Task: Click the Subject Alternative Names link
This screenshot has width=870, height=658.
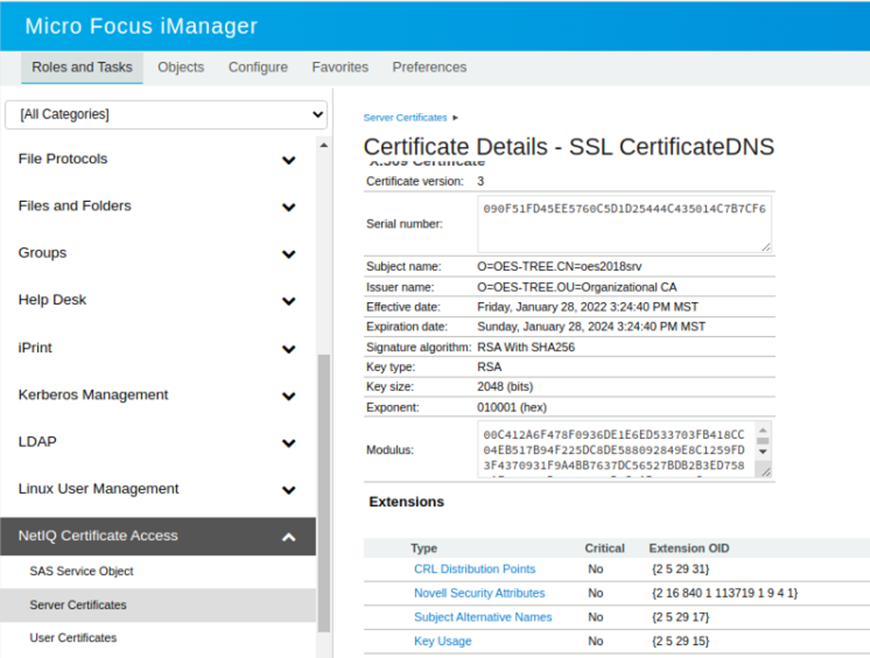Action: click(482, 617)
